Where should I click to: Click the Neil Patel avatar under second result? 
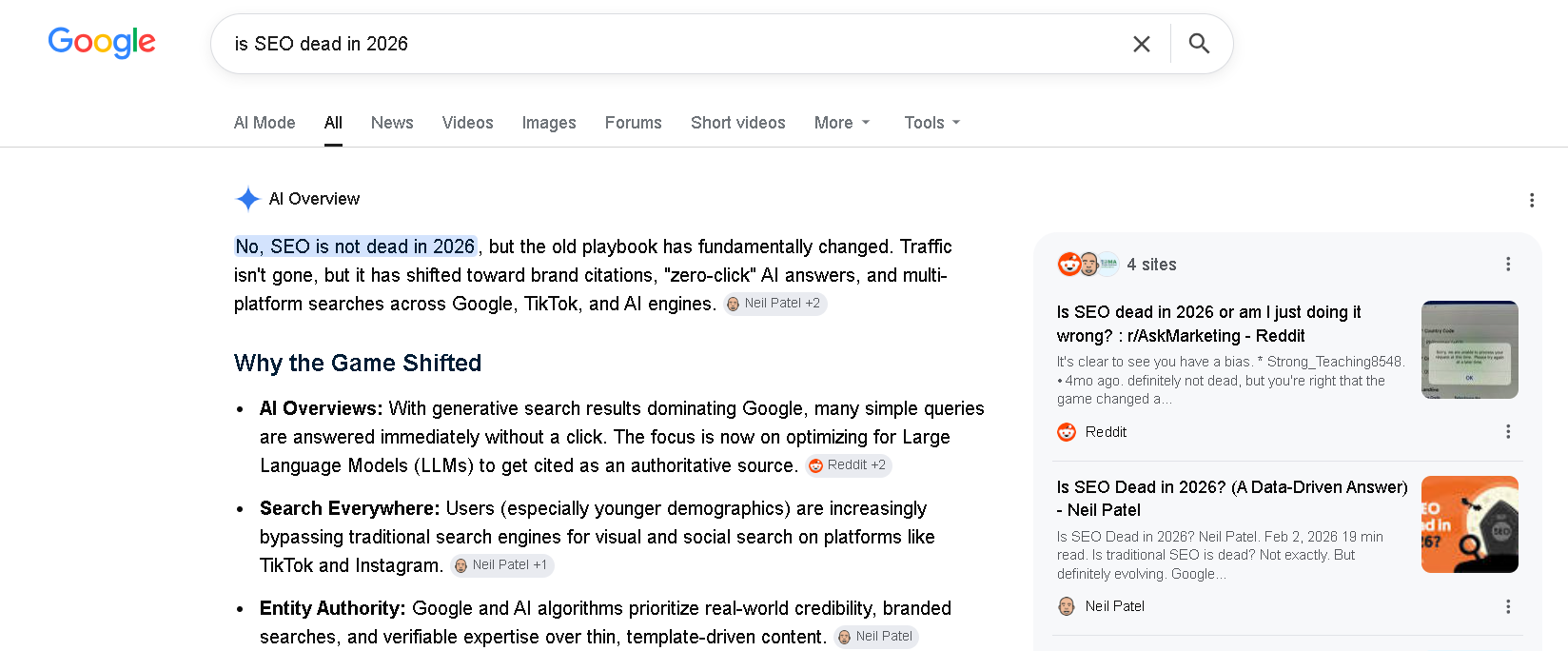point(1067,606)
